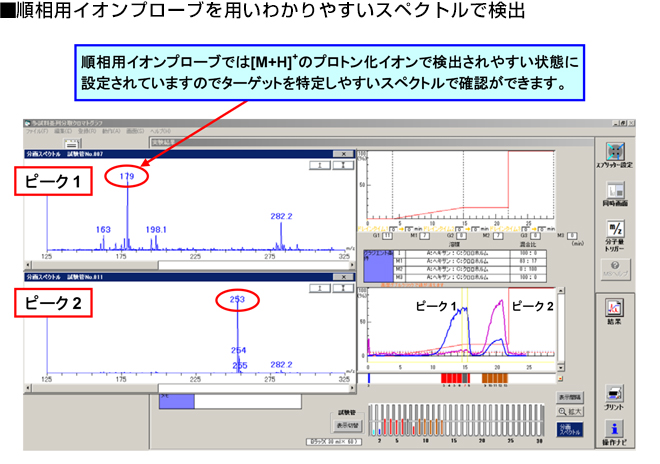Open the 同時画面 simultaneous view icon

(x=615, y=190)
